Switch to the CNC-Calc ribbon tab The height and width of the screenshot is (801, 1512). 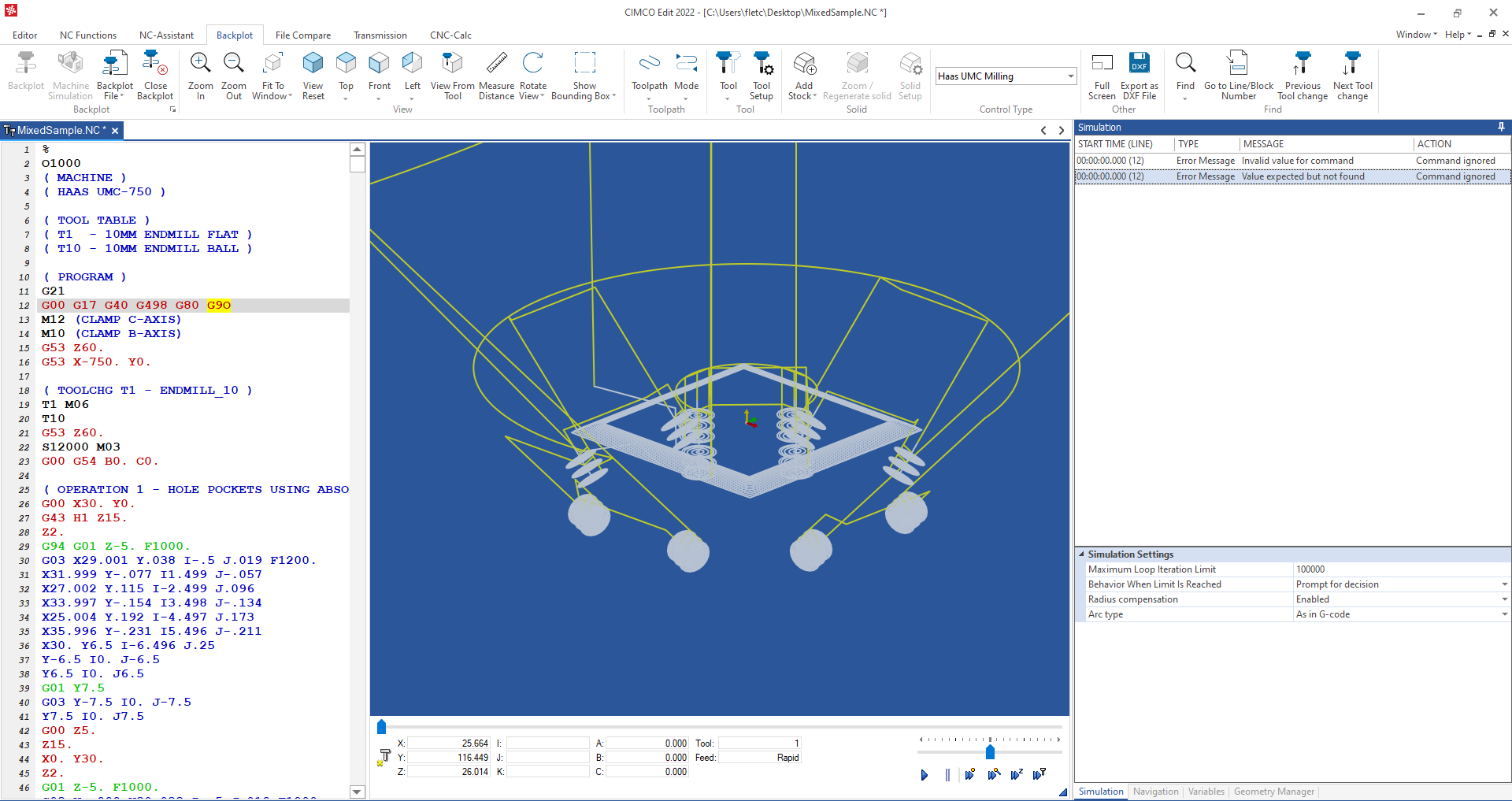tap(450, 35)
